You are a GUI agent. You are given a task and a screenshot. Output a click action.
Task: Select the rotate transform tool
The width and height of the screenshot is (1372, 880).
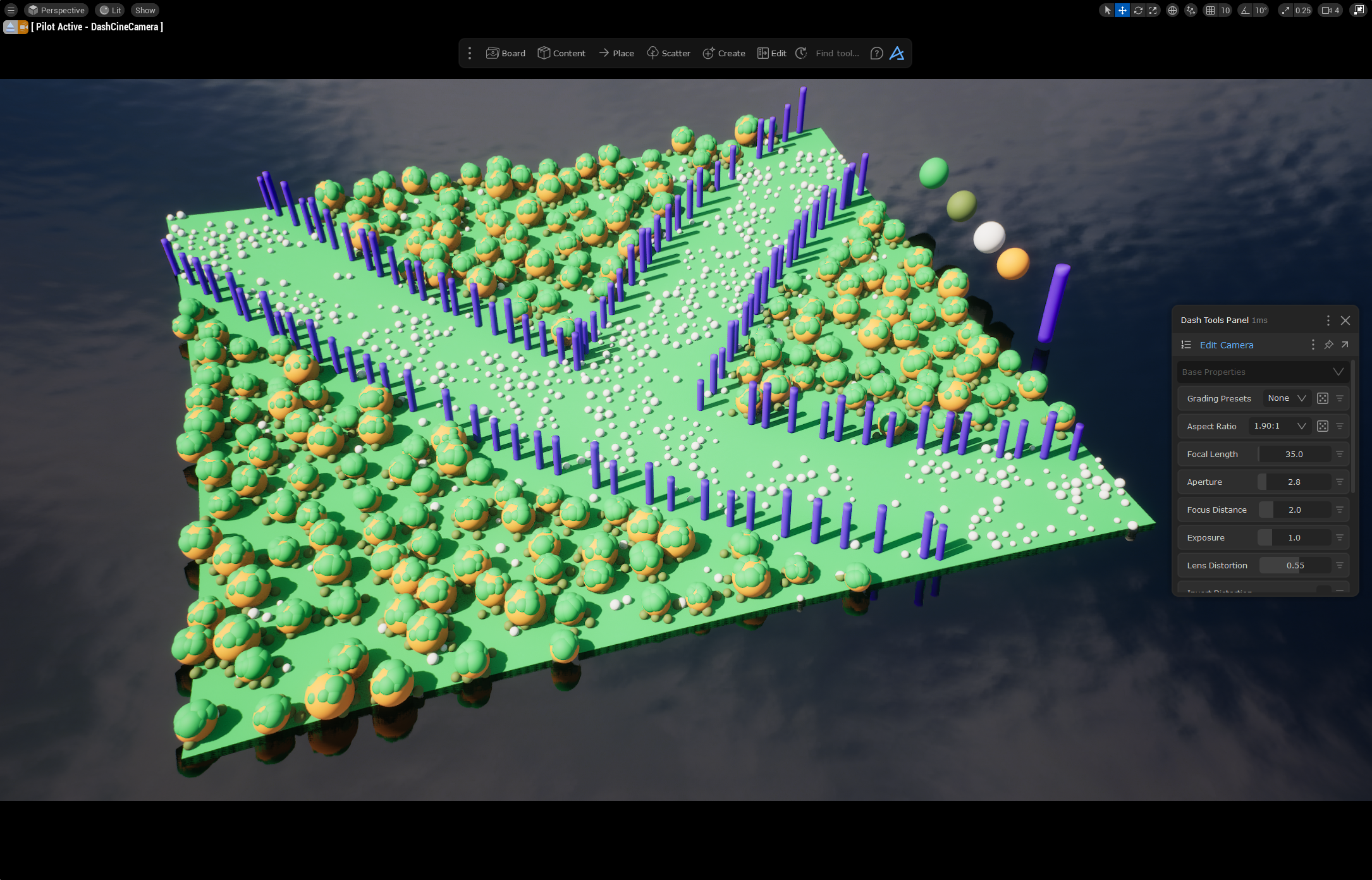(x=1137, y=10)
